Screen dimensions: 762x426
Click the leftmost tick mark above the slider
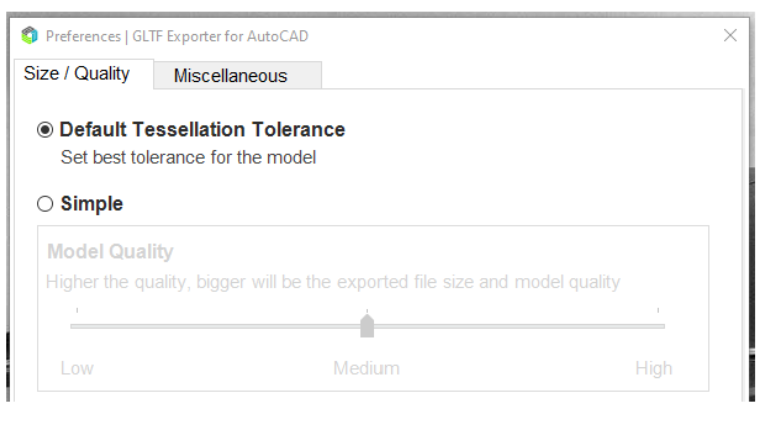[77, 312]
